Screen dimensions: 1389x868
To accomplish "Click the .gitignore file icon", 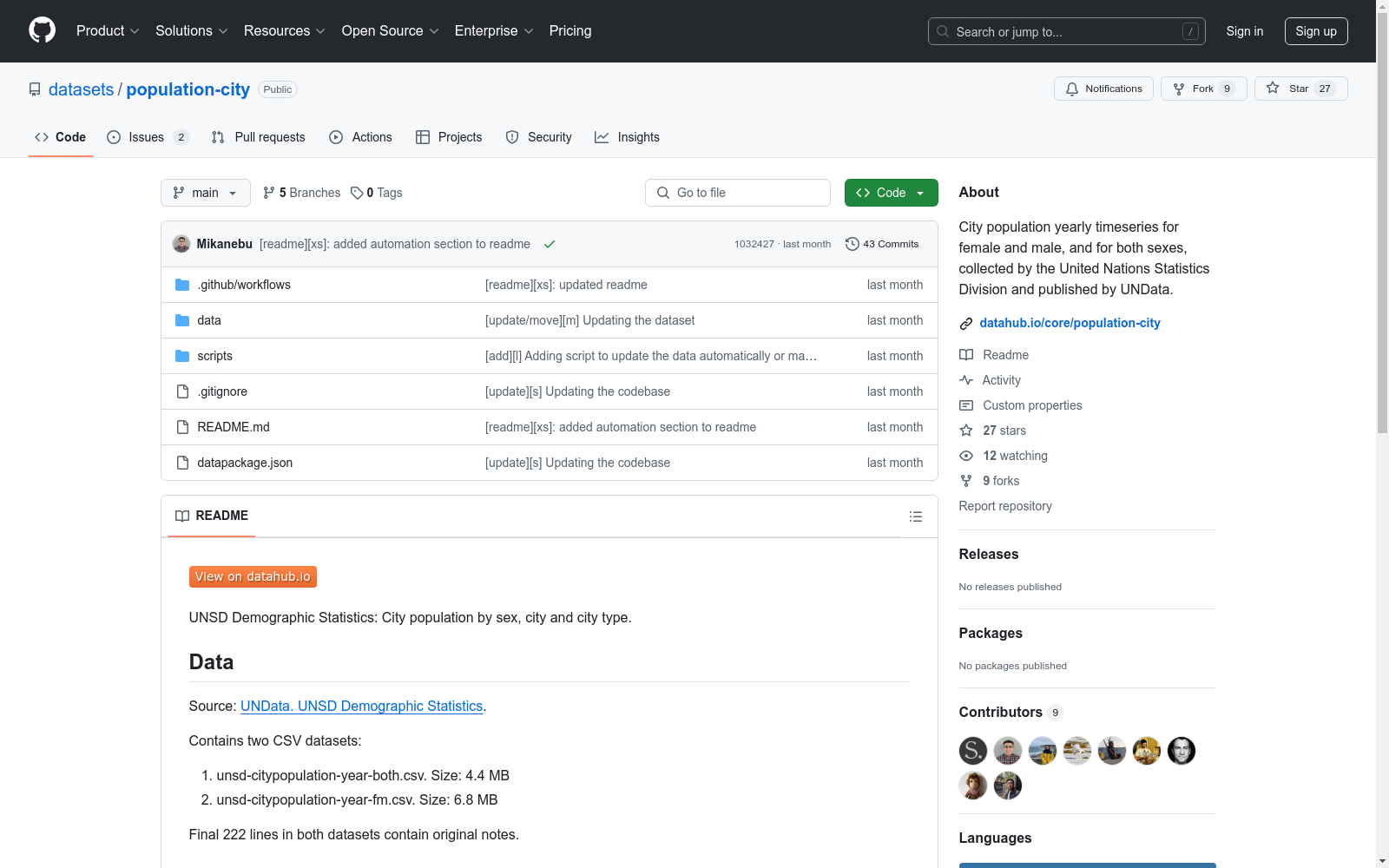I will point(182,391).
